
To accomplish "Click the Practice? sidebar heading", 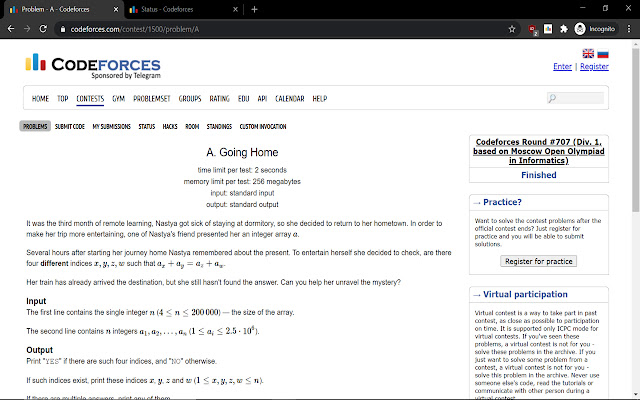I will point(502,202).
